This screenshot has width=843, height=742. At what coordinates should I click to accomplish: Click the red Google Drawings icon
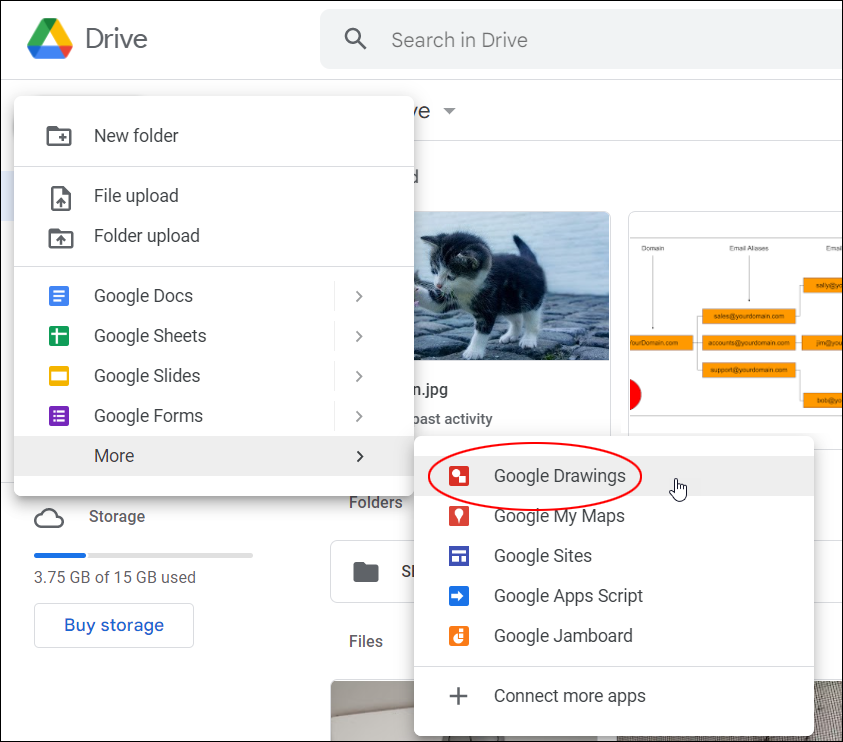tap(459, 476)
